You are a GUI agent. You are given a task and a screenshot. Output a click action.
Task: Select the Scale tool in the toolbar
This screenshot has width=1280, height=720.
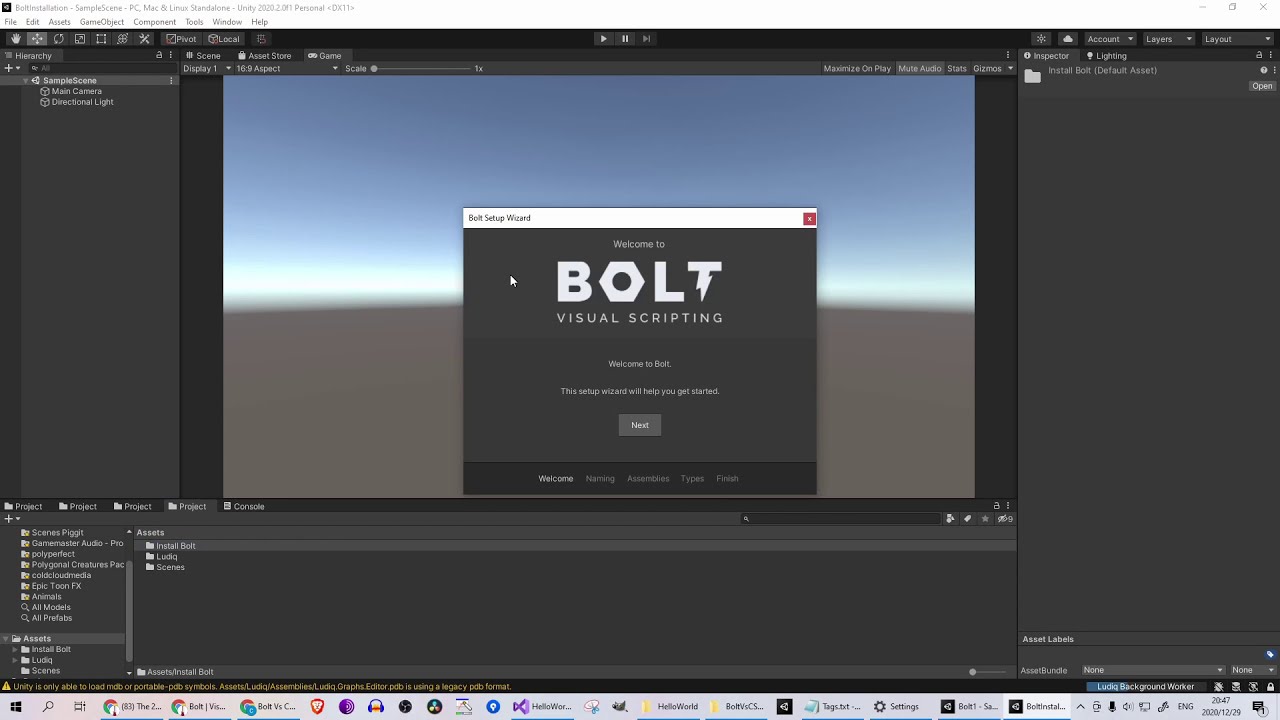click(80, 39)
